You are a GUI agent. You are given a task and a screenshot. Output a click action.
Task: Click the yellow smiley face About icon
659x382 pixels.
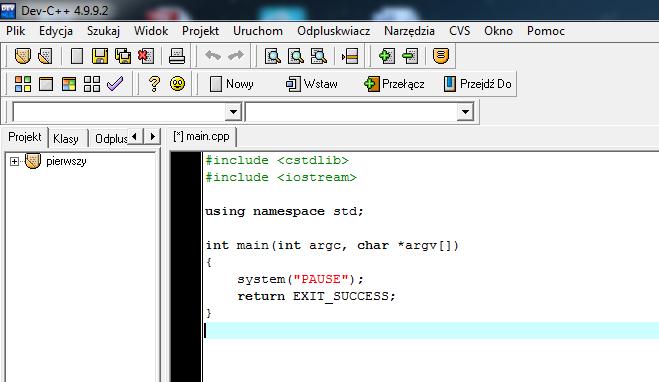177,84
